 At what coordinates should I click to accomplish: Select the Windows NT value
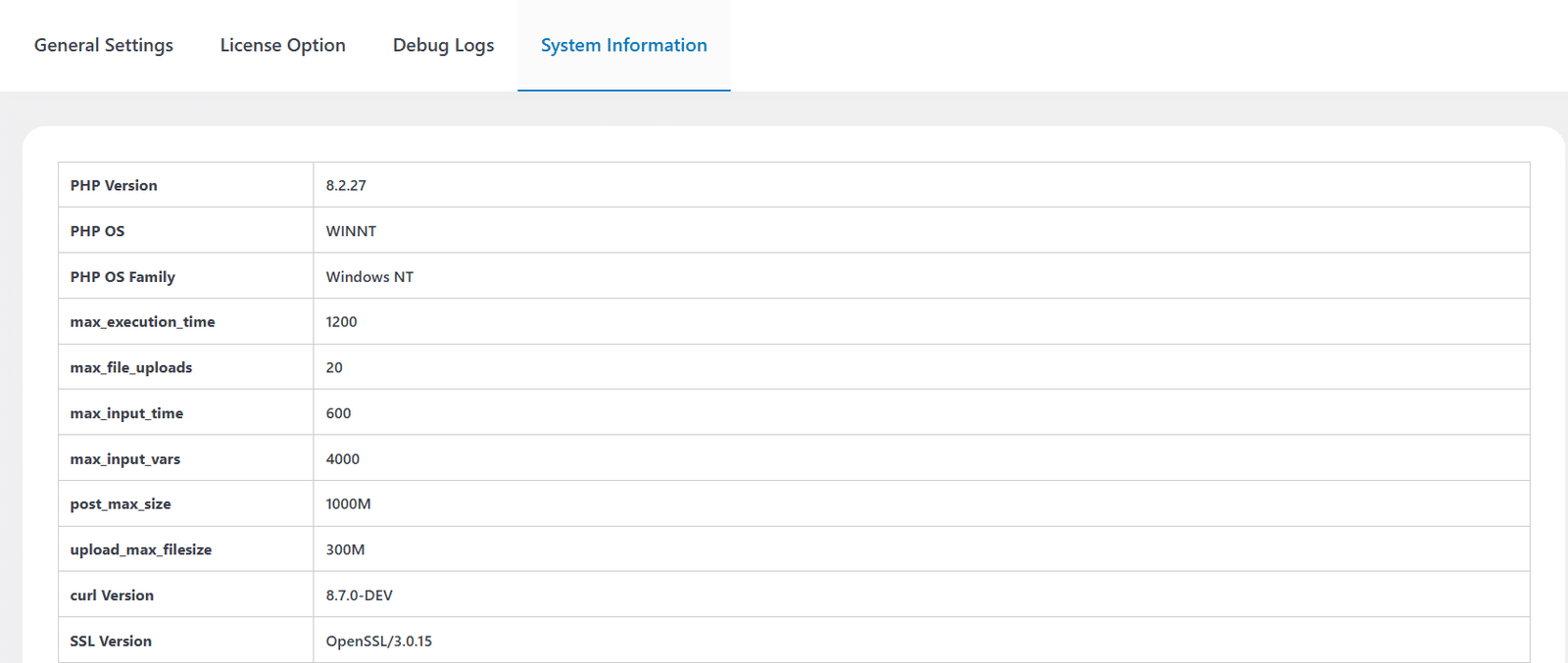click(369, 277)
